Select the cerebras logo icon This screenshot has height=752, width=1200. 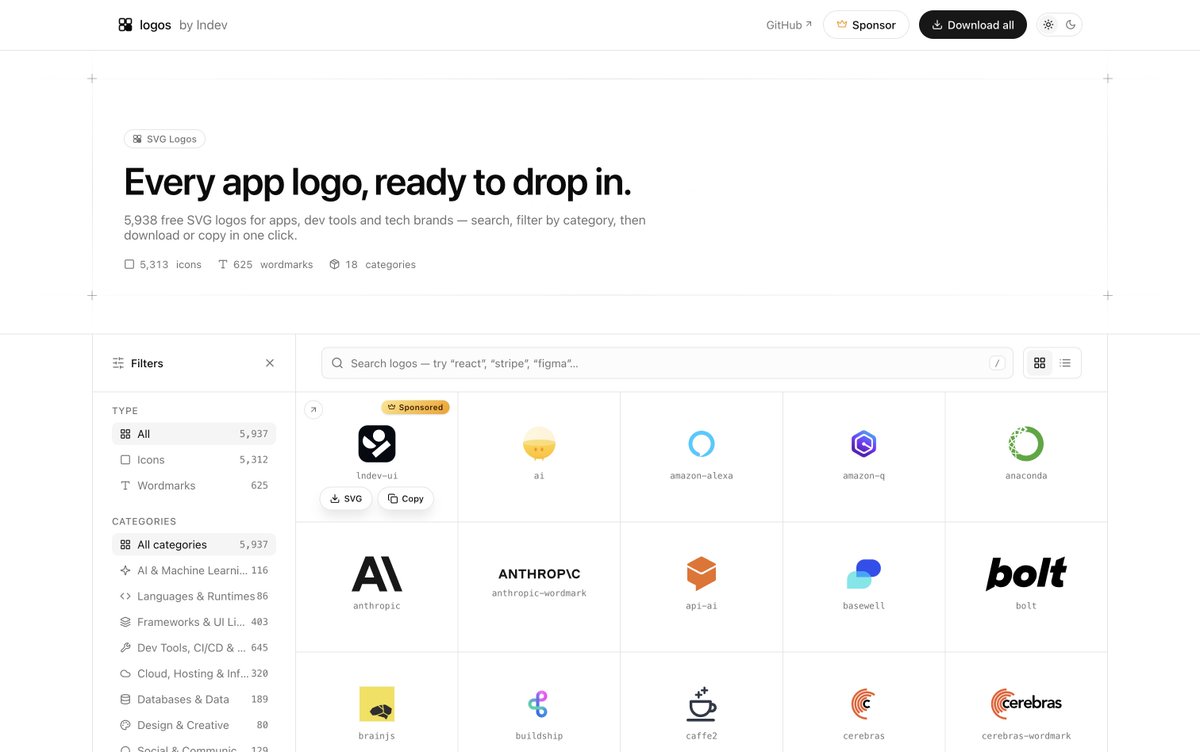click(x=863, y=704)
